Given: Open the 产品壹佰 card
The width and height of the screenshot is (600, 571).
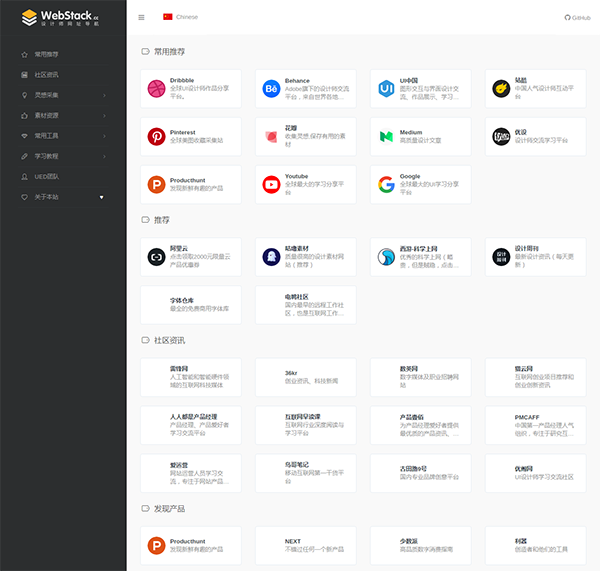Looking at the screenshot, I should point(421,425).
